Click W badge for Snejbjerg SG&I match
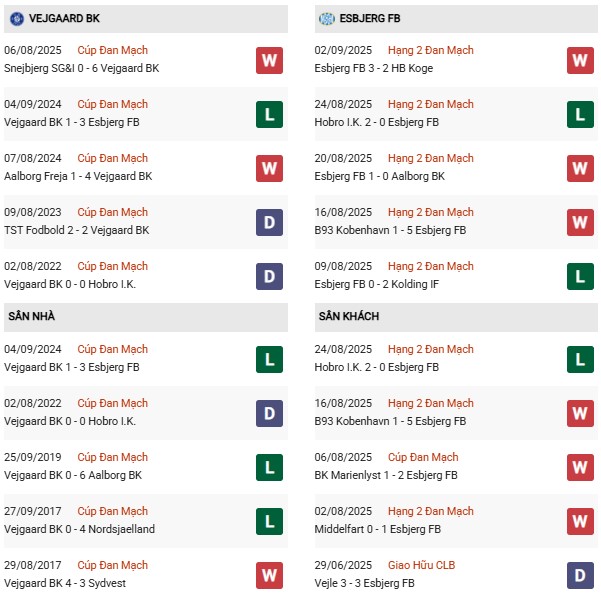 coord(269,60)
